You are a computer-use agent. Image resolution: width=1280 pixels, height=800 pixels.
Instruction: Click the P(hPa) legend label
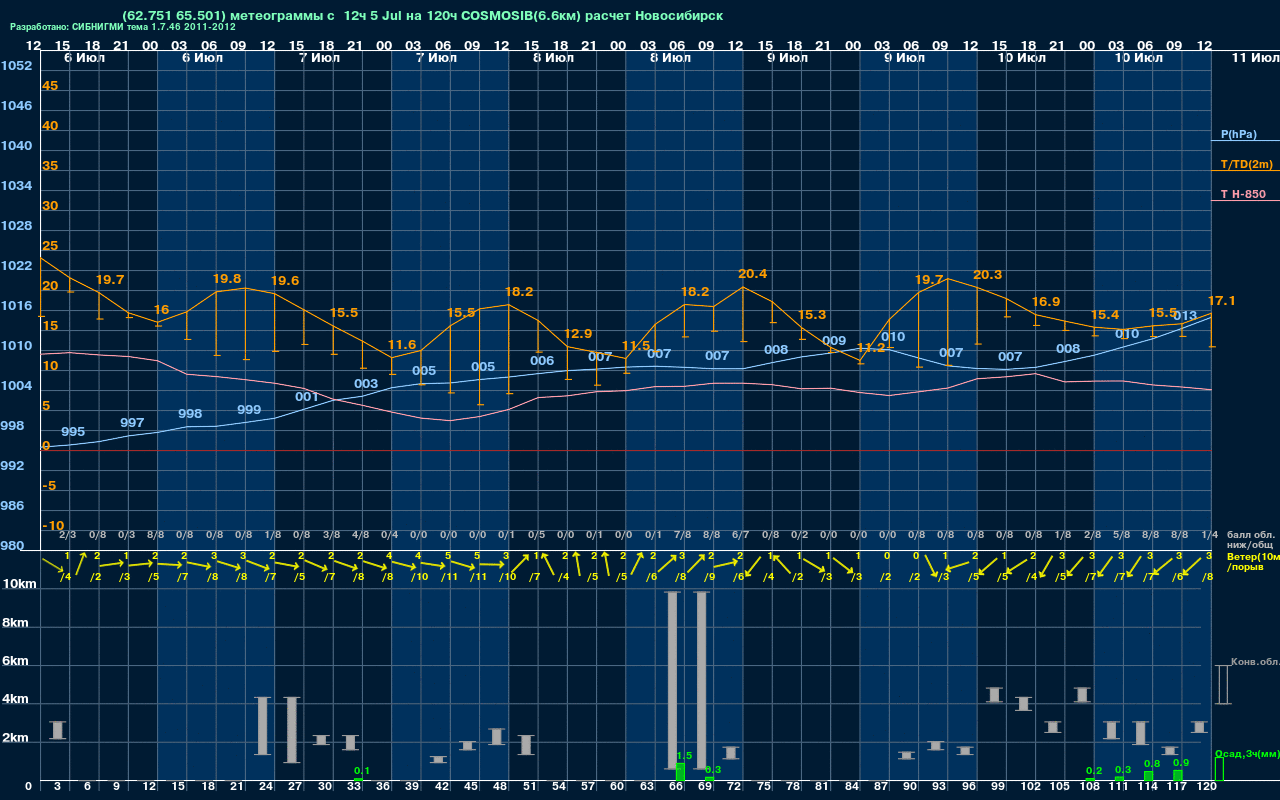pyautogui.click(x=1238, y=134)
